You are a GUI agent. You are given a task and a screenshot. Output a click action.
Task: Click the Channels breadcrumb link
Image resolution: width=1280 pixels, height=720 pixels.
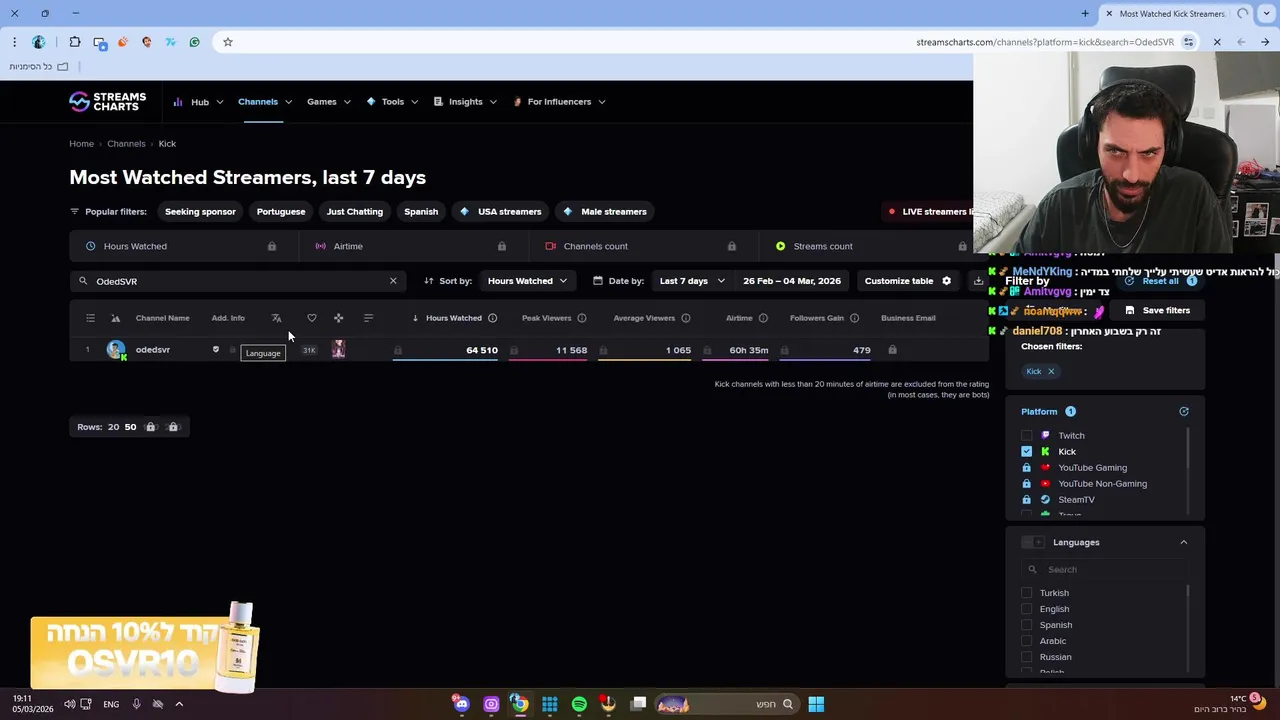126,144
